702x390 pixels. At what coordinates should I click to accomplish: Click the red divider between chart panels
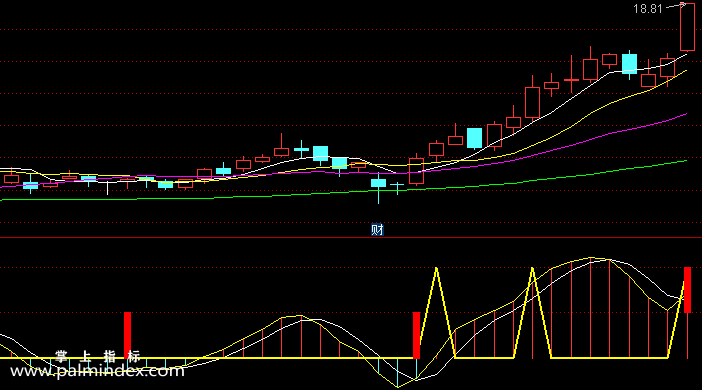coord(351,237)
